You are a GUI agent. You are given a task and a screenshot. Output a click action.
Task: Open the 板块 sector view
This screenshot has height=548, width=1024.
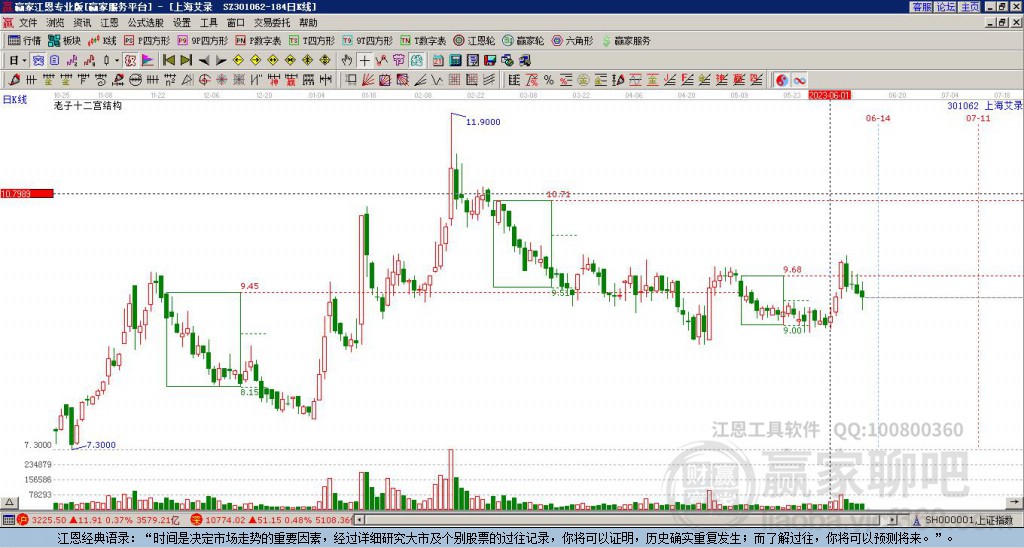pyautogui.click(x=64, y=40)
